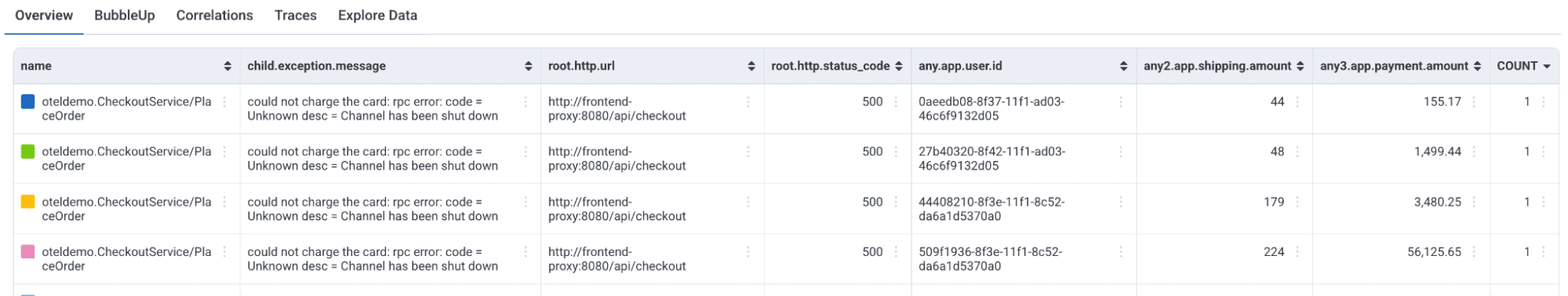The width and height of the screenshot is (1568, 296).
Task: Open exception message menu in row with 1,499.44
Action: click(x=526, y=152)
